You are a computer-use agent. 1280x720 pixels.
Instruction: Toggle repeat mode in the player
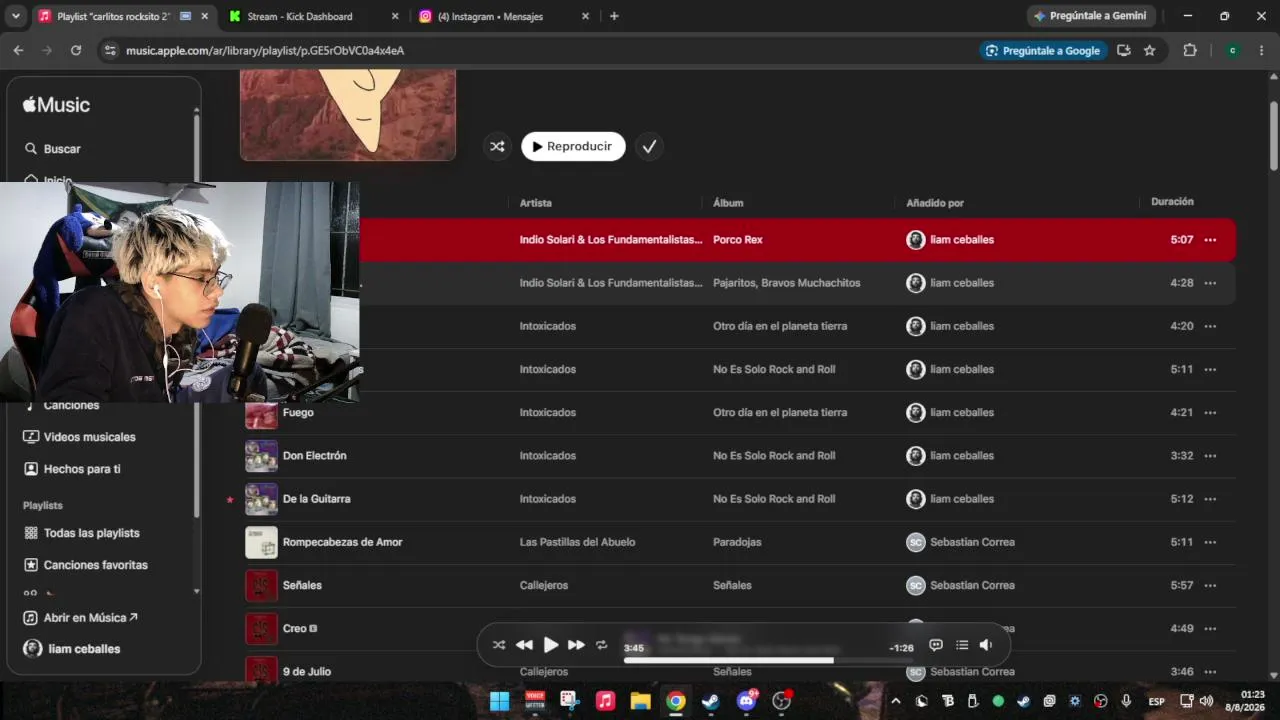tap(602, 645)
